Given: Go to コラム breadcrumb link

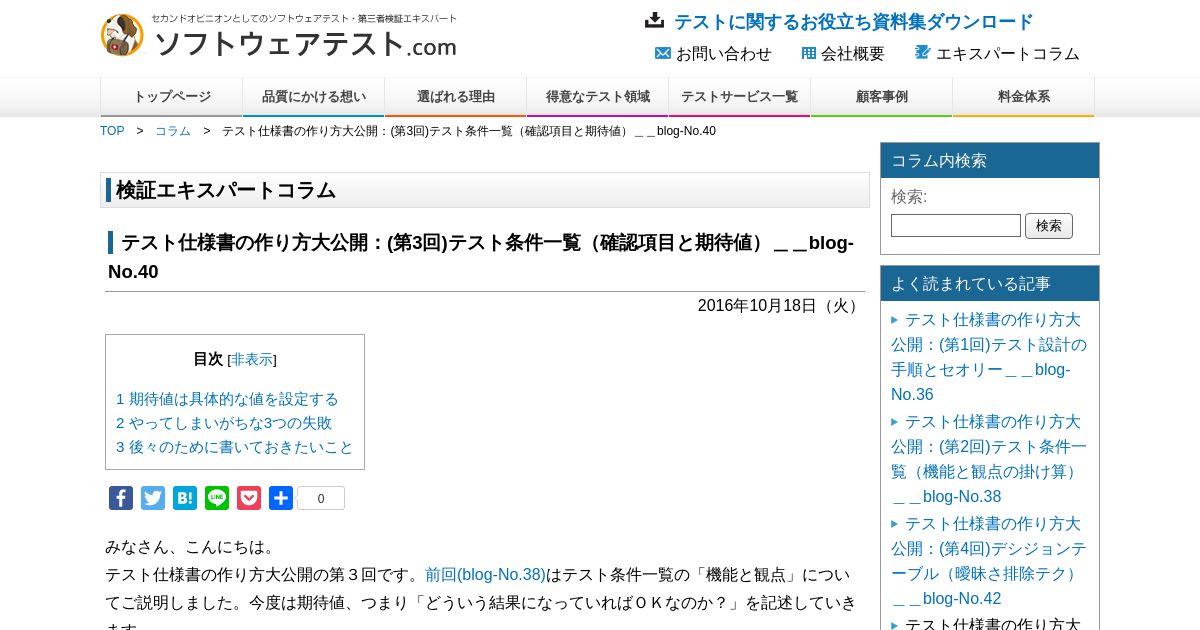Looking at the screenshot, I should 173,131.
